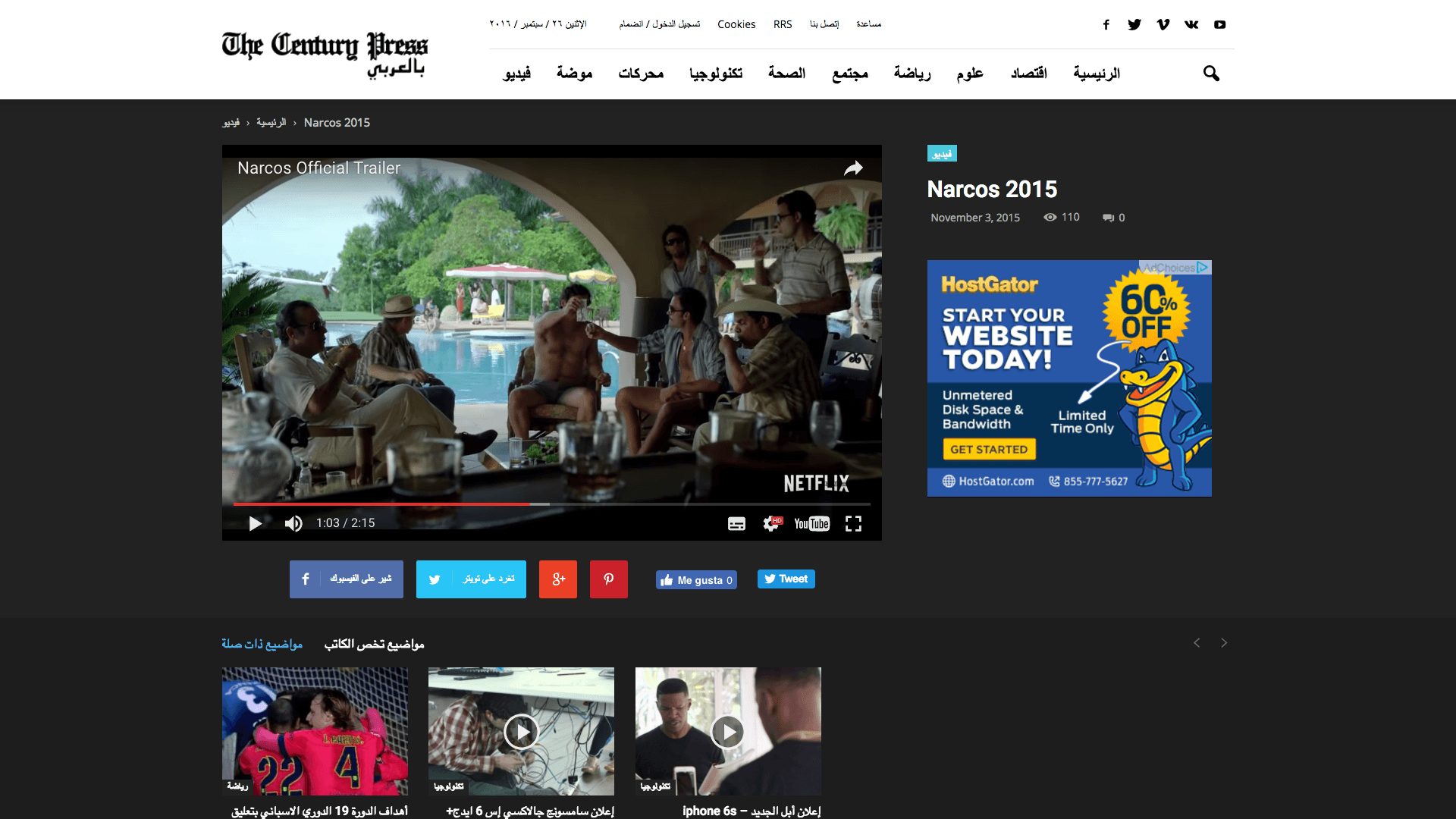Click the رياضة tag on football thumbnail
This screenshot has height=819, width=1456.
point(237,786)
